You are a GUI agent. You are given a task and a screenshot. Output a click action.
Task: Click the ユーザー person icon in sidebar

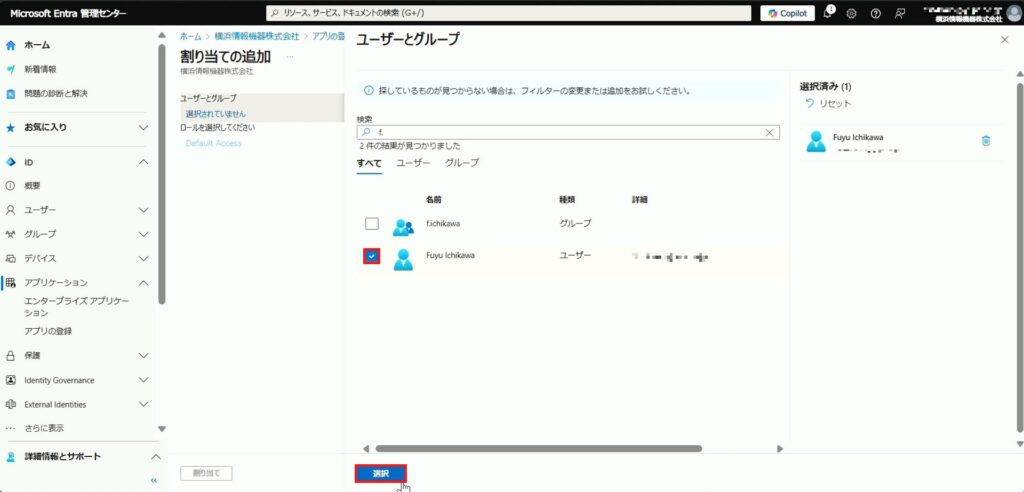coord(10,210)
